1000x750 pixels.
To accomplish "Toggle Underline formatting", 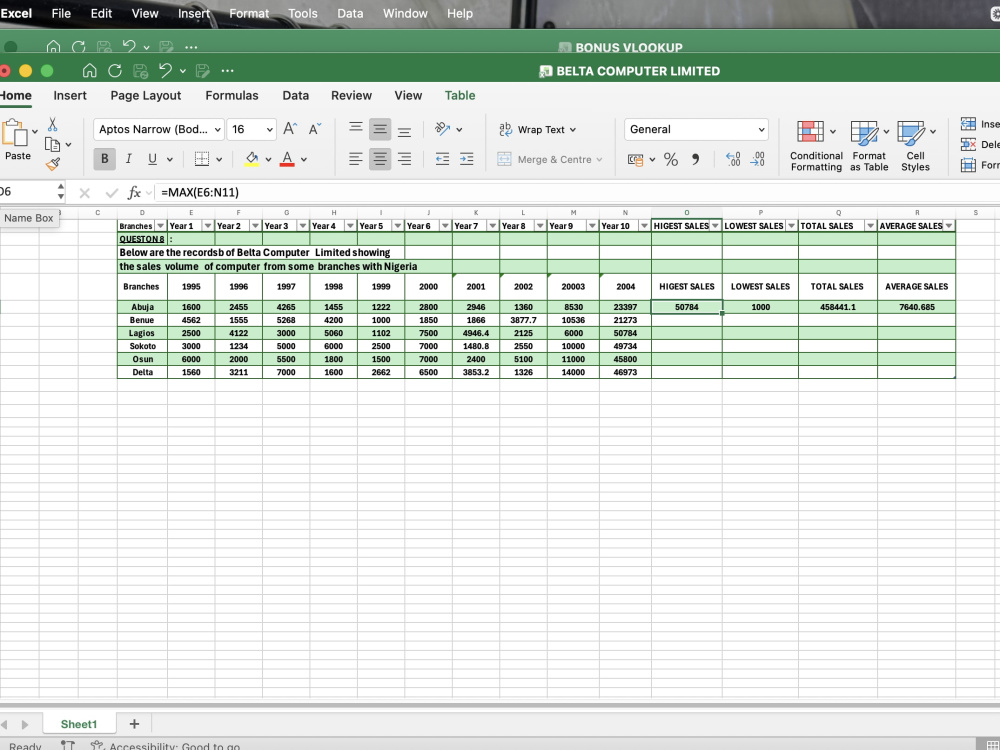I will [152, 159].
